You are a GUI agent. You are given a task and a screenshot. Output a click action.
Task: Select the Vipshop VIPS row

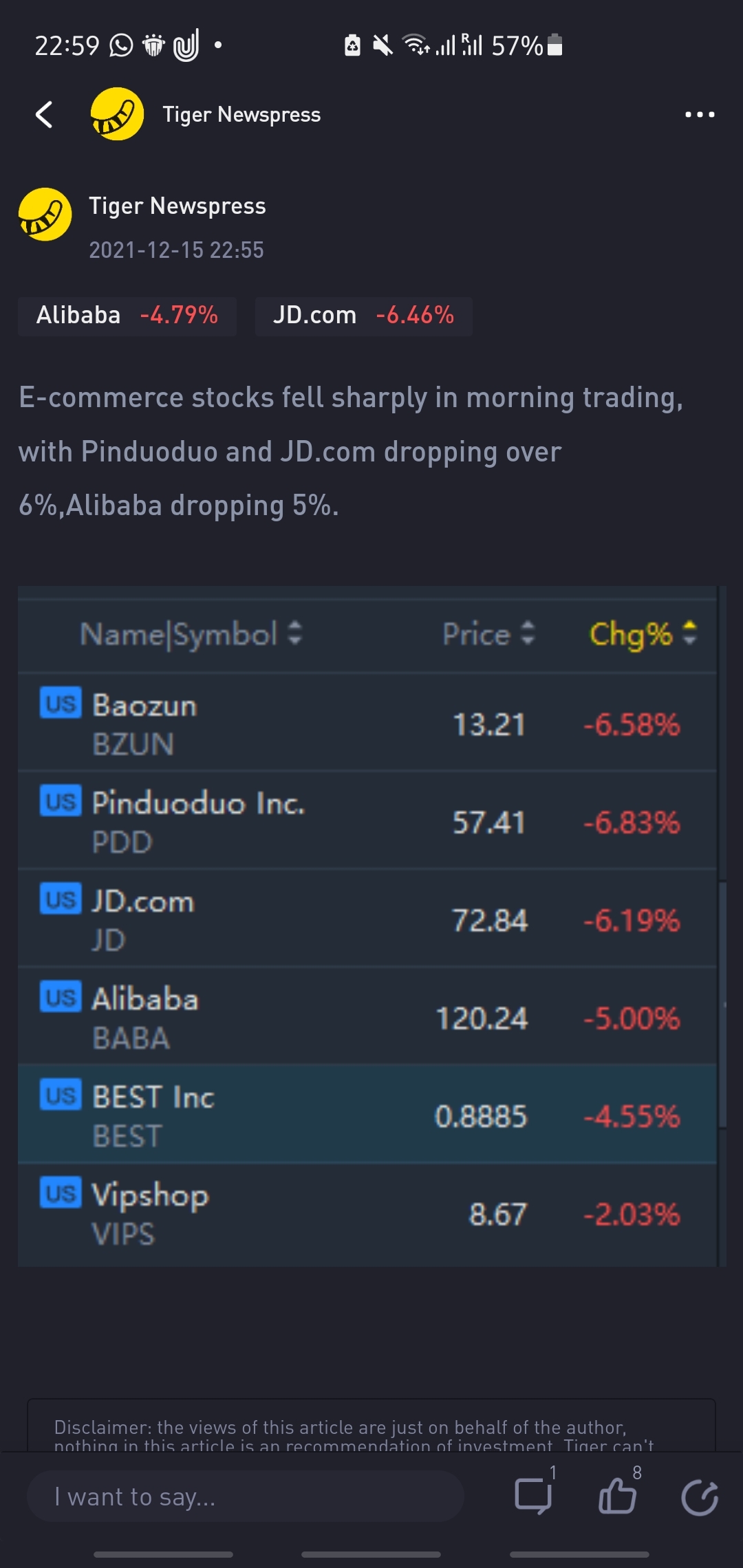(367, 1214)
